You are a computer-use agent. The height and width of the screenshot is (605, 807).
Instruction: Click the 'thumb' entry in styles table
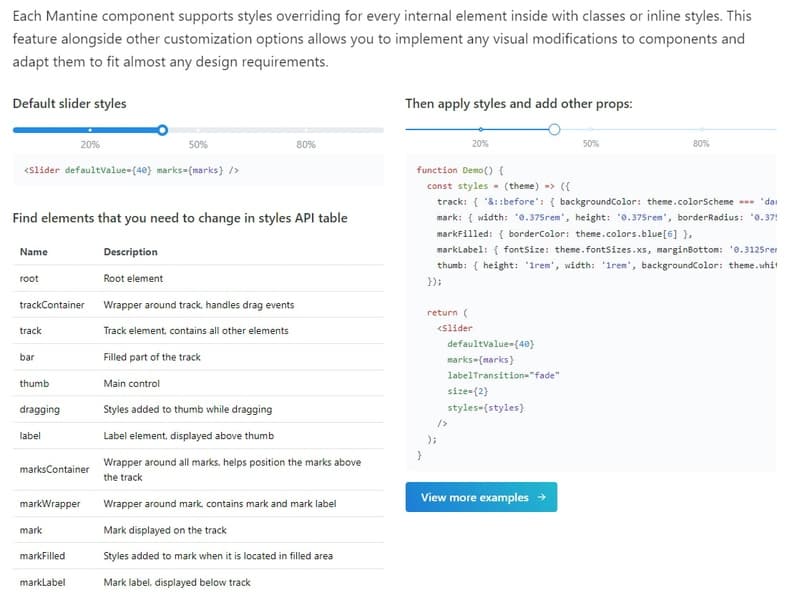coord(34,383)
